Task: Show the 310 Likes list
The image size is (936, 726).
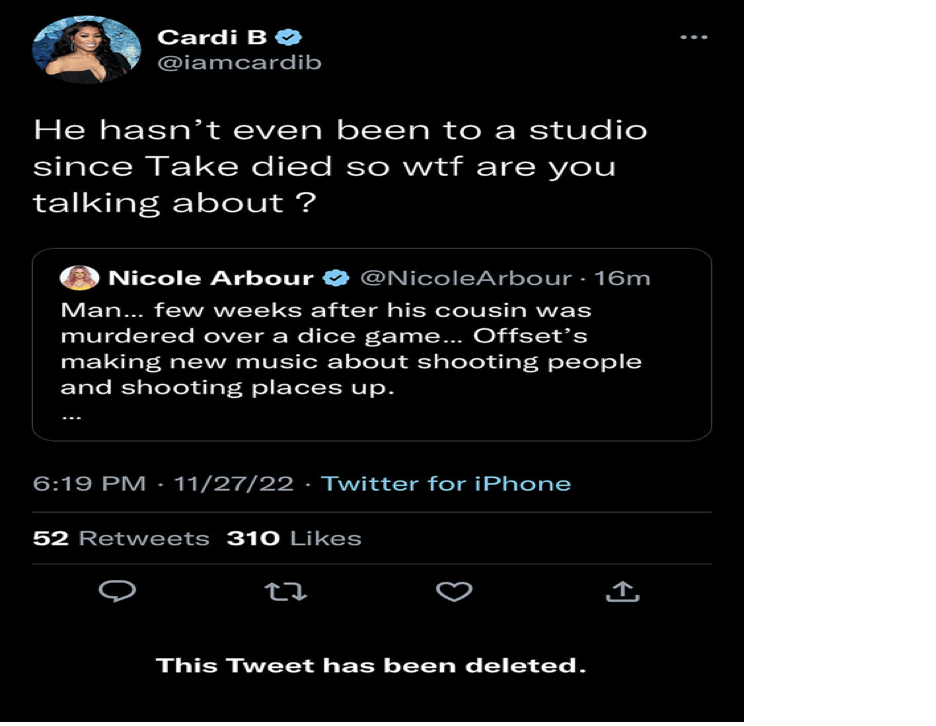Action: pos(294,538)
